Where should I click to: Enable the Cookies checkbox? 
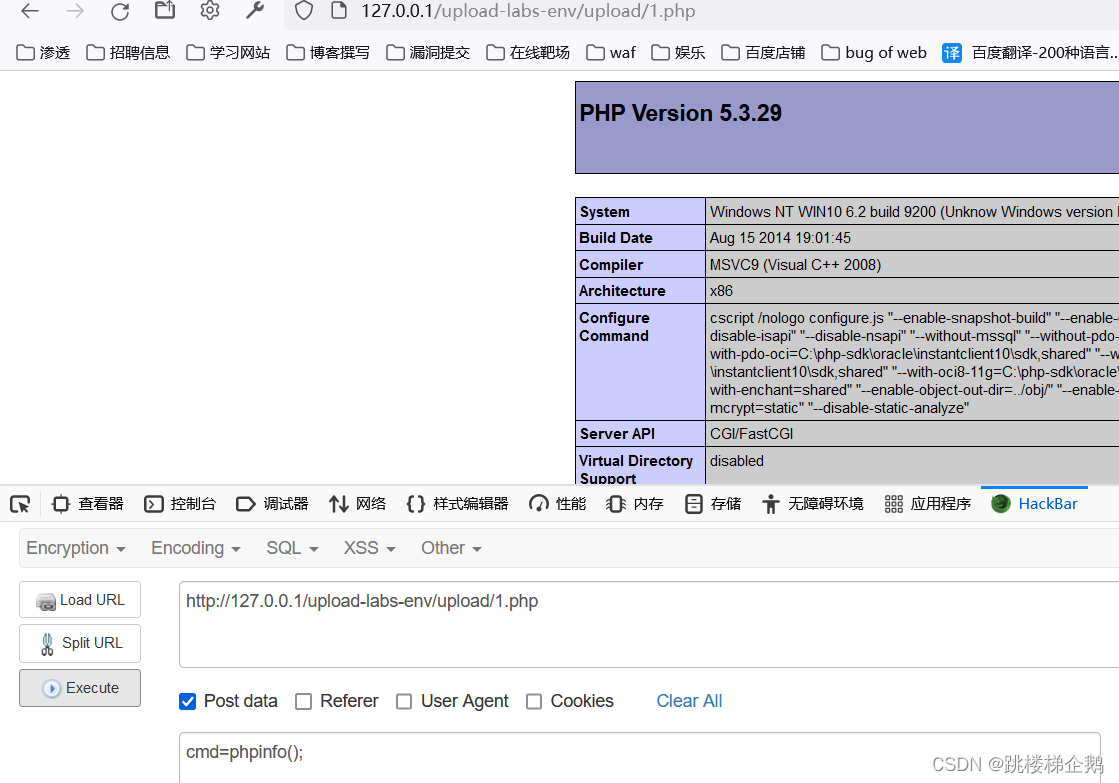pos(534,702)
